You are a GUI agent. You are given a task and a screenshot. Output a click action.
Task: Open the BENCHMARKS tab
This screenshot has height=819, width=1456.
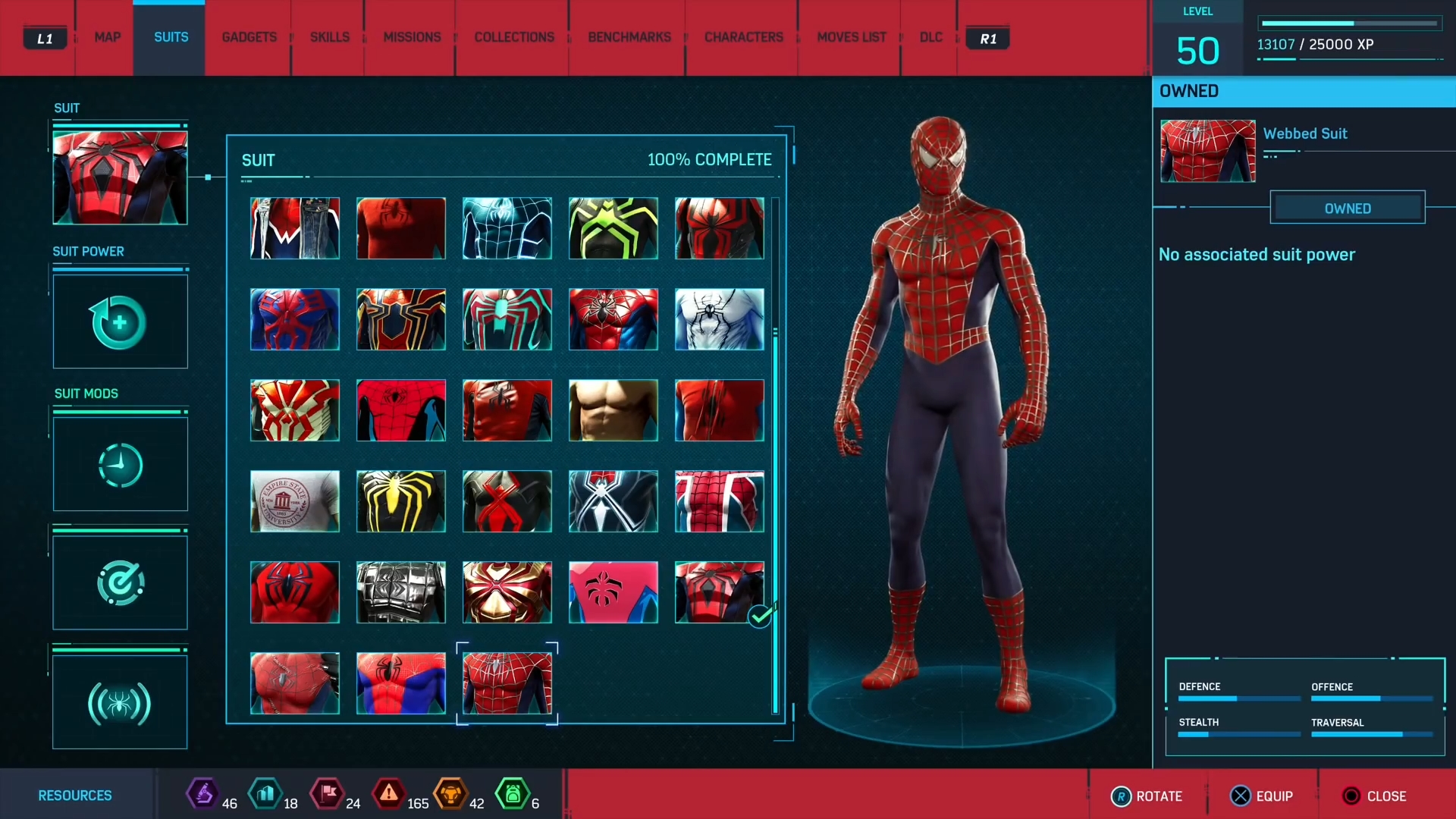click(x=629, y=37)
